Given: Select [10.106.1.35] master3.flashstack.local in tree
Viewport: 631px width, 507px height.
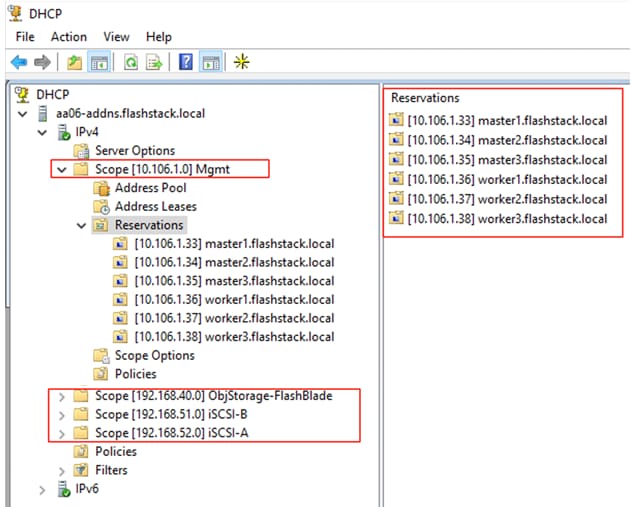Looking at the screenshot, I should tap(234, 281).
